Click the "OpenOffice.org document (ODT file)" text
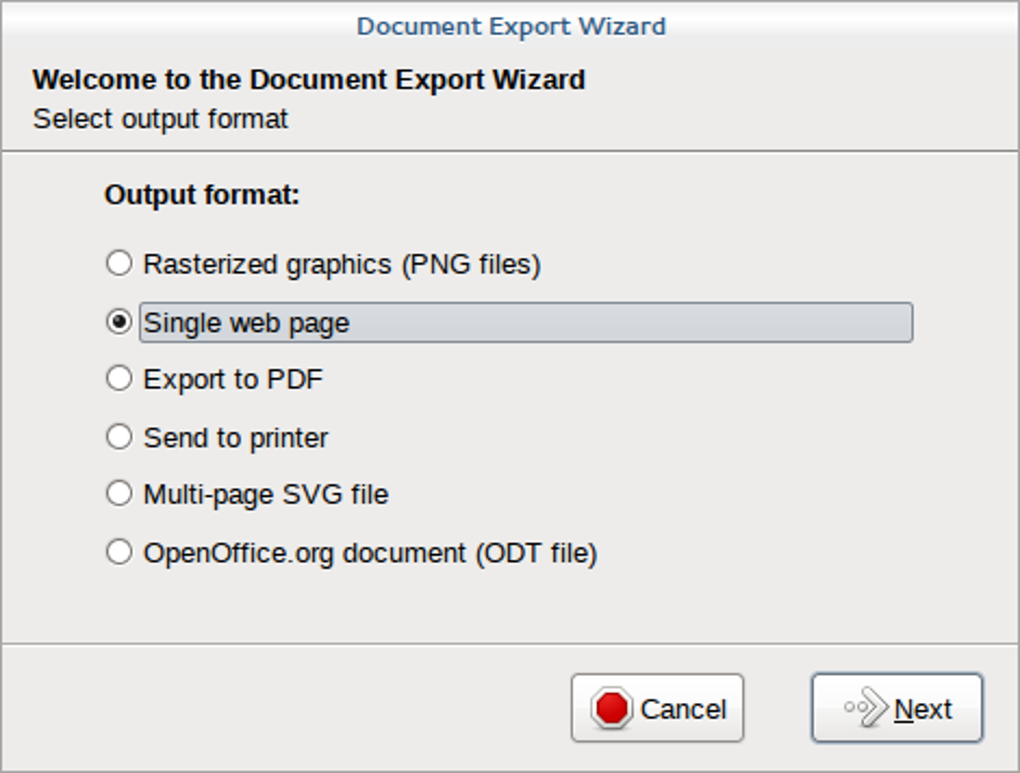Screen dimensions: 1020x773 370,553
